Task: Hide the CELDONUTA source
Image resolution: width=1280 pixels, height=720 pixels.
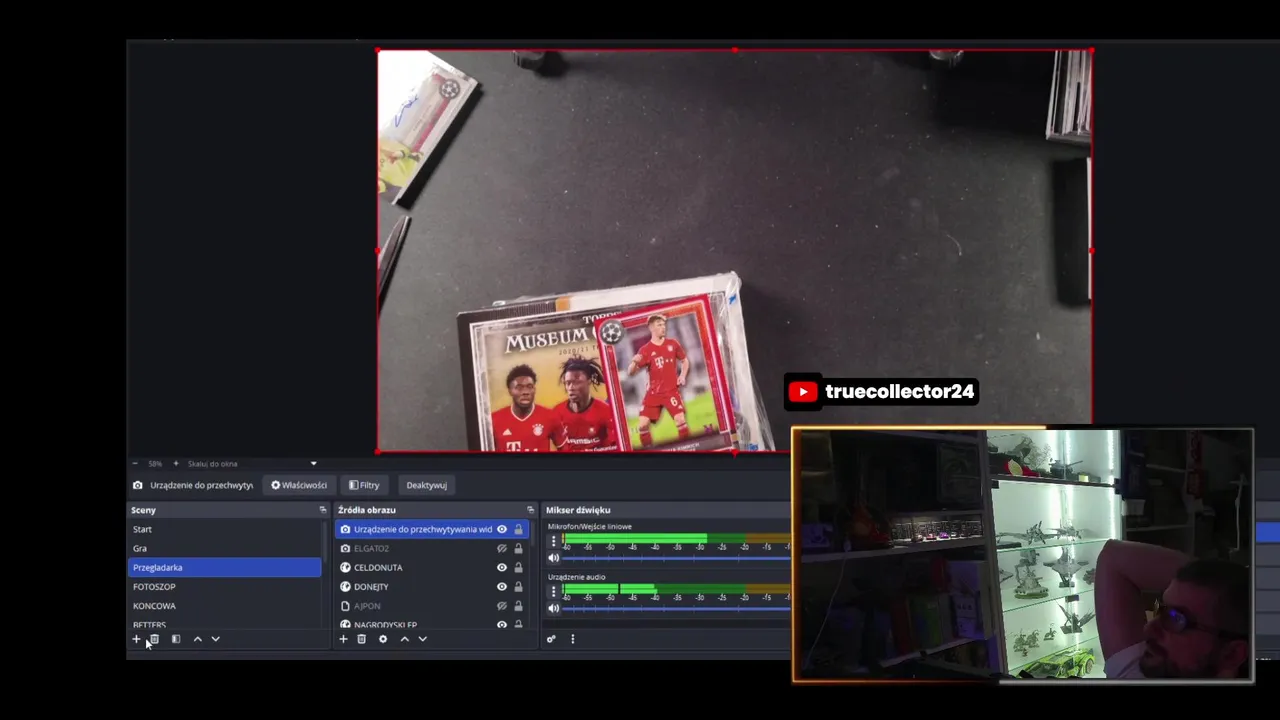Action: [502, 567]
